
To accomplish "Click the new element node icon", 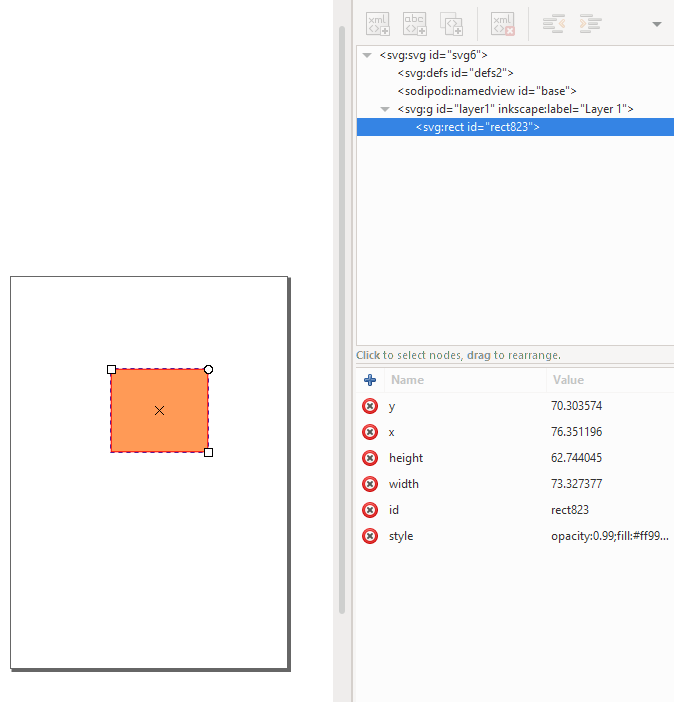I will (x=378, y=24).
